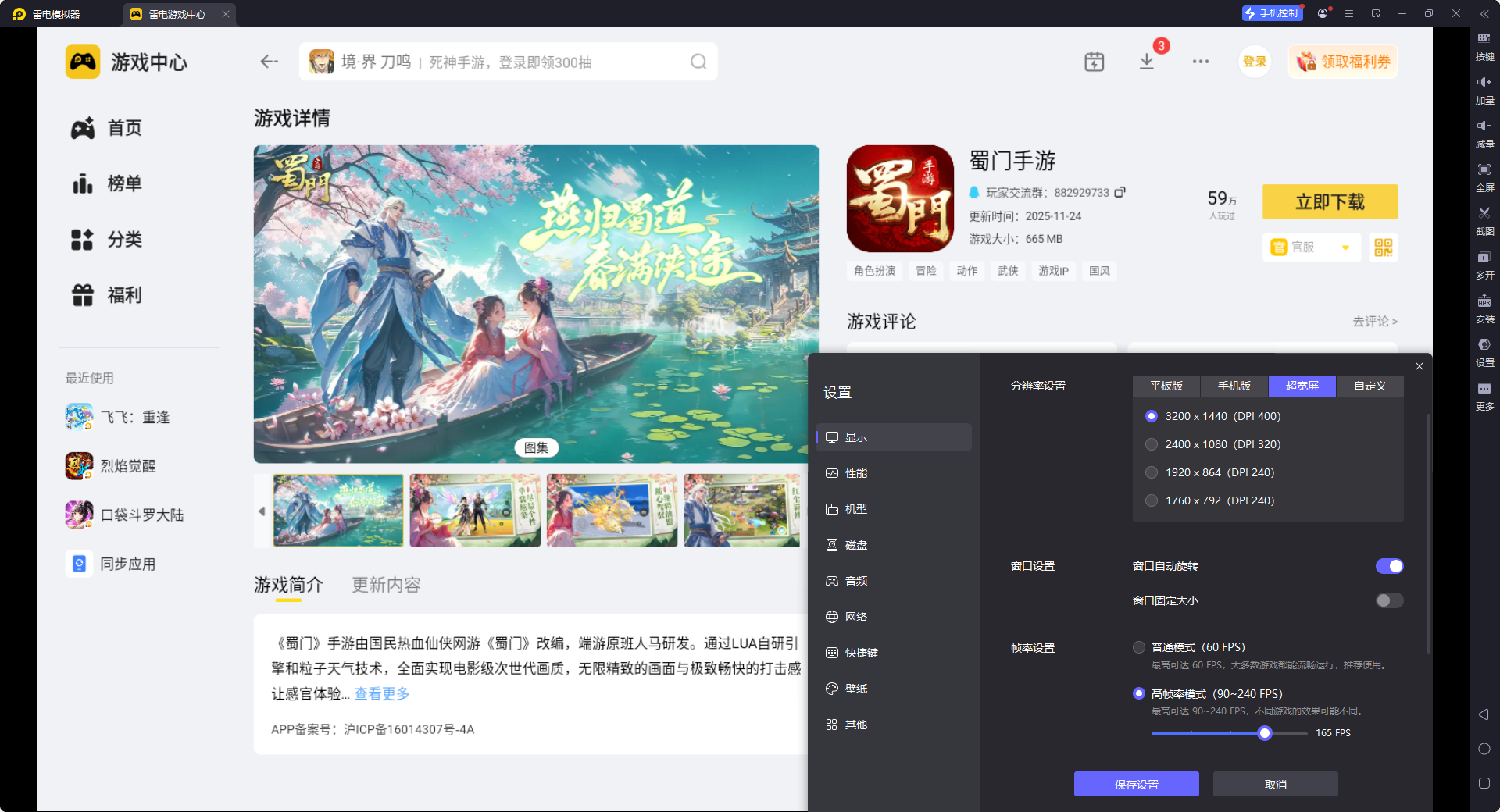Open the 壁纸 settings section
The width and height of the screenshot is (1500, 812).
855,688
